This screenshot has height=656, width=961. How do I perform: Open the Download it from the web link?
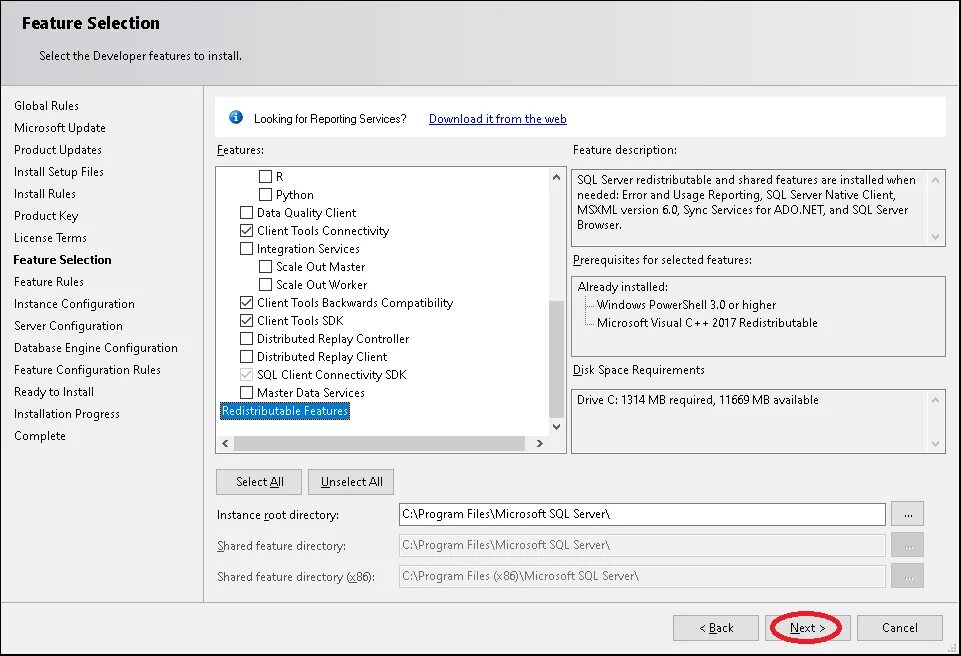coord(498,119)
